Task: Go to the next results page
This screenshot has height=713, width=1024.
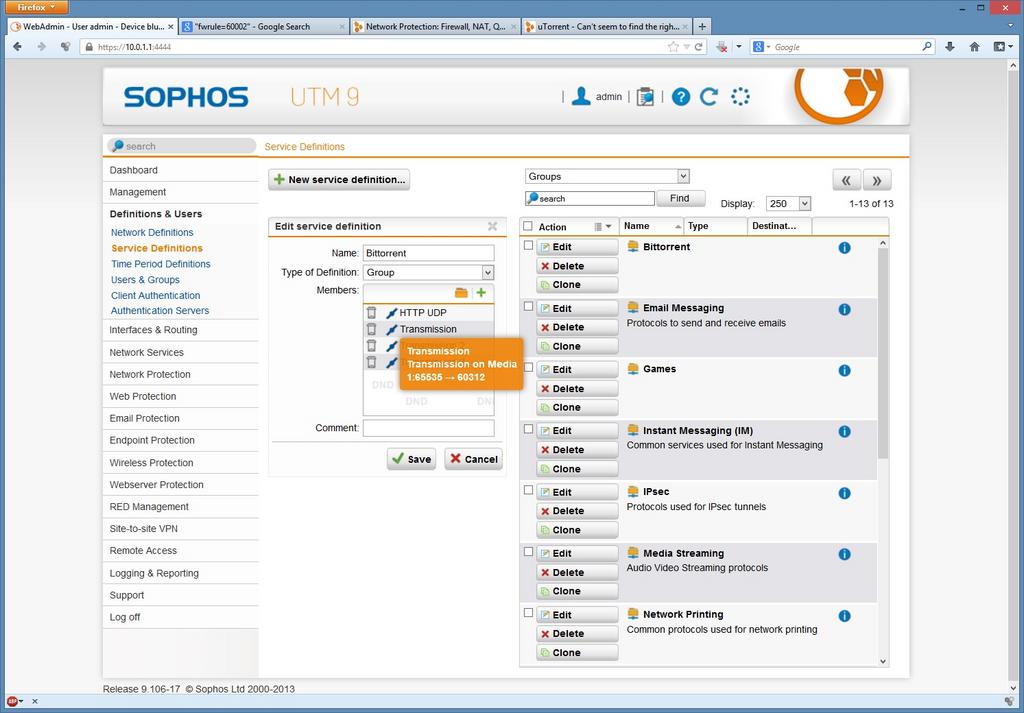Action: (x=877, y=180)
